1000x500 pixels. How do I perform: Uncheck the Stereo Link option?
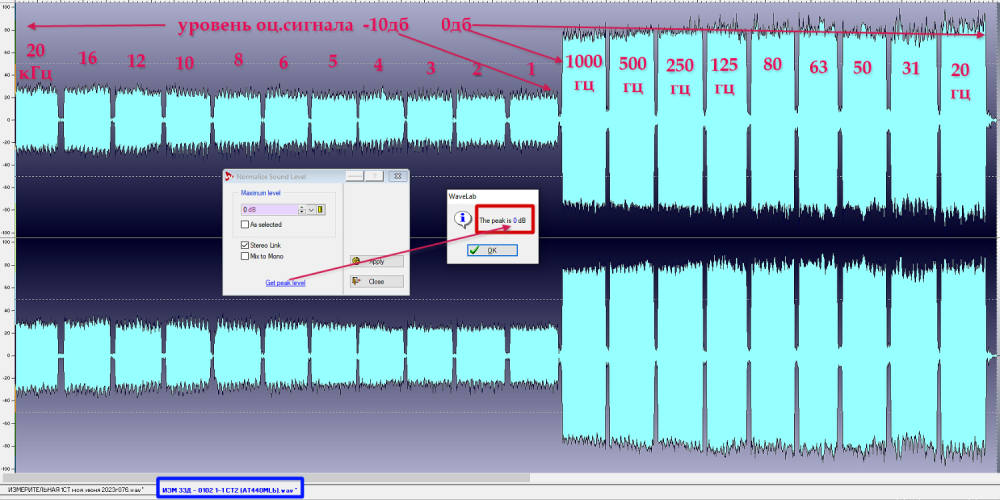245,245
